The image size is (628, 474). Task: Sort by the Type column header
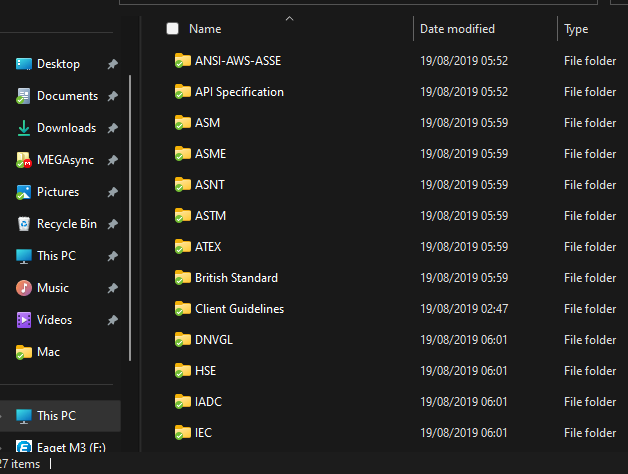click(576, 29)
